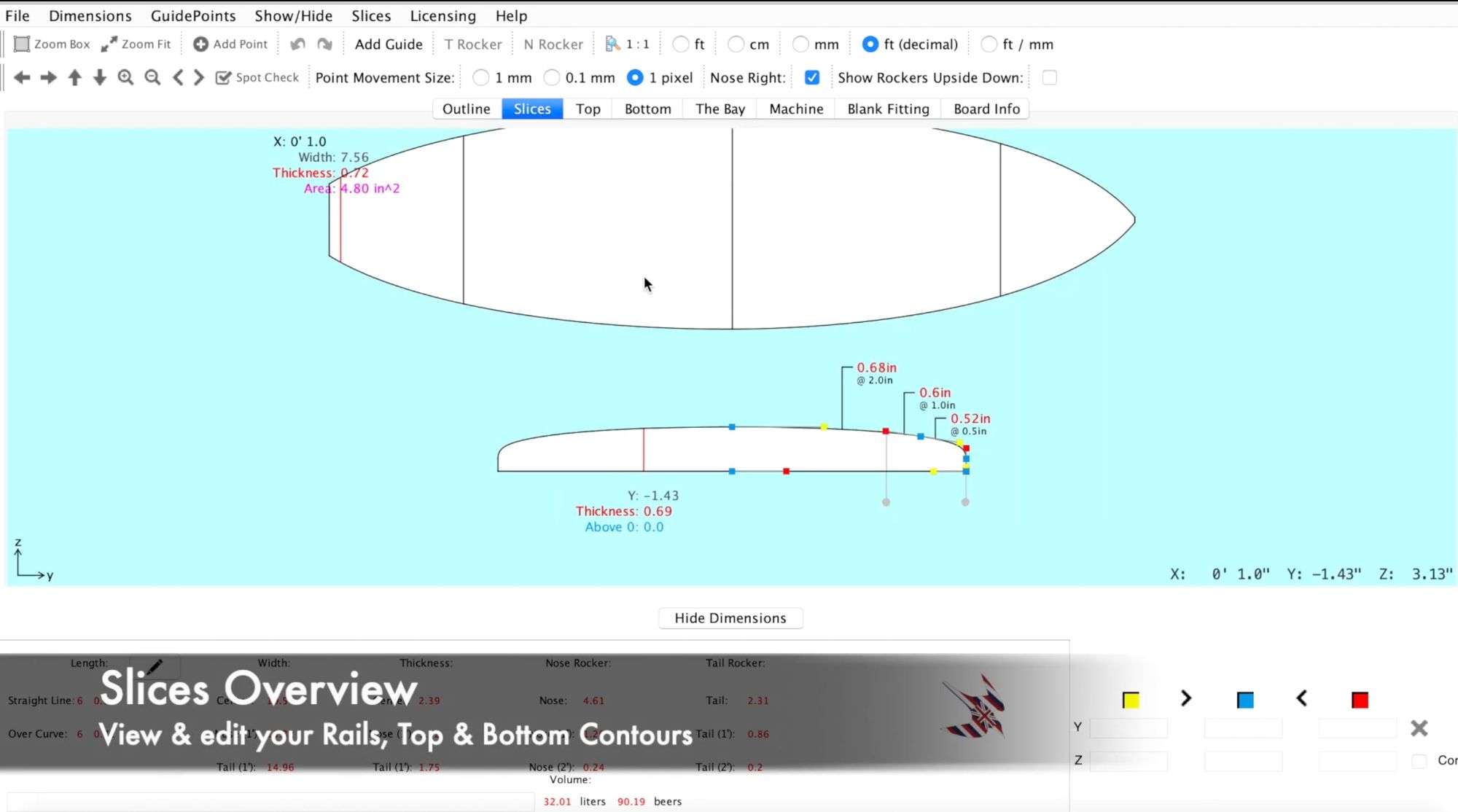This screenshot has width=1458, height=812.
Task: Disable the Nose Right checkbox
Action: 811,77
